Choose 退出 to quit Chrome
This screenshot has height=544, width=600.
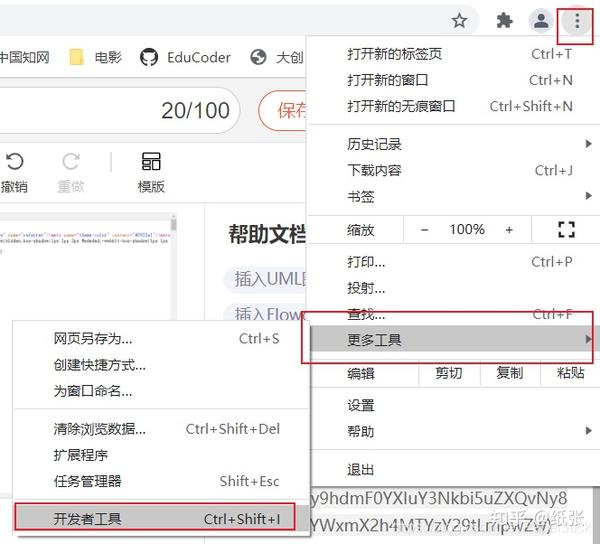(453, 469)
